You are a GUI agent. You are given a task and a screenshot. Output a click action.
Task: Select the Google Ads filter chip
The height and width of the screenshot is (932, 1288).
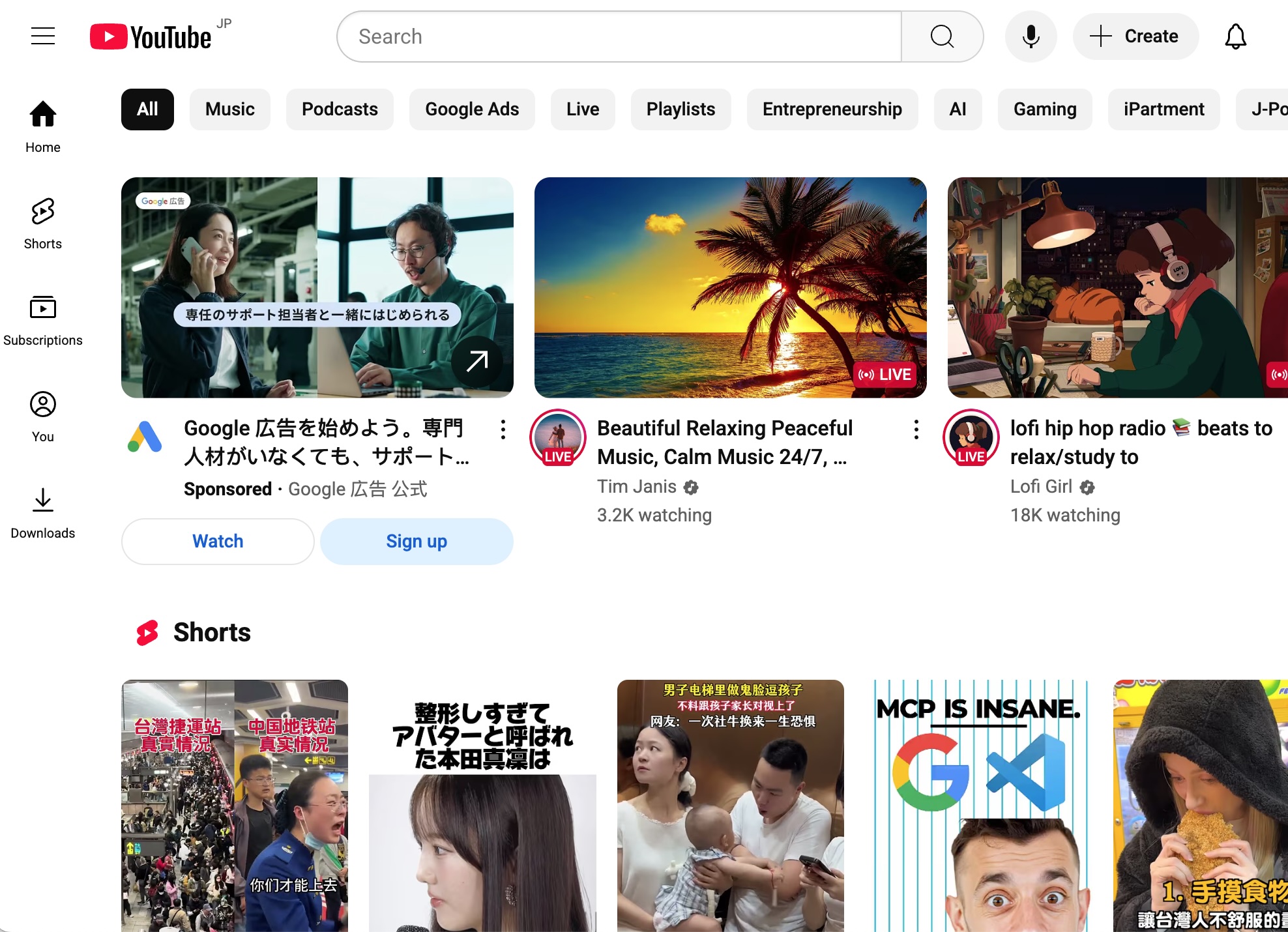[472, 109]
